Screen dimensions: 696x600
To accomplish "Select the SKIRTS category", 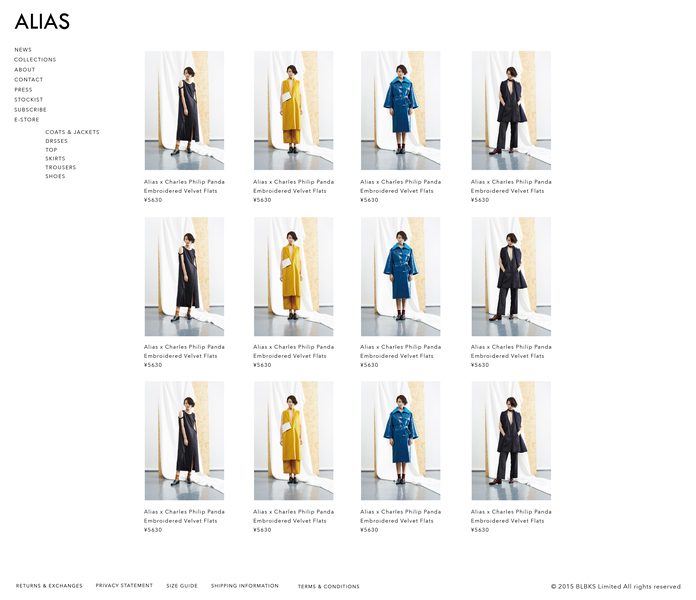I will [x=55, y=158].
